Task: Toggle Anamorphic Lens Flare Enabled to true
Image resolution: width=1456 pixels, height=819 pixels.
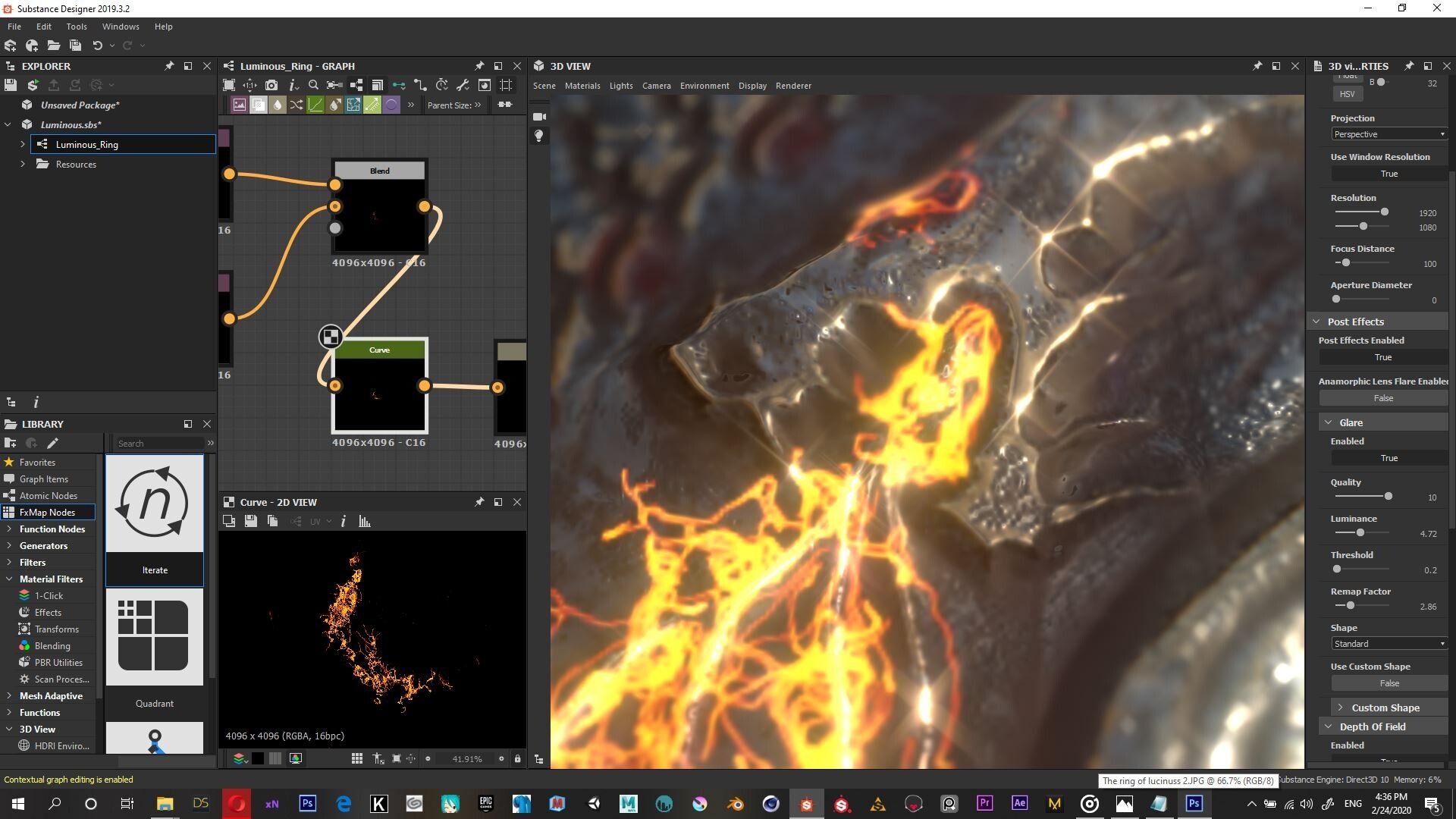Action: coord(1383,398)
